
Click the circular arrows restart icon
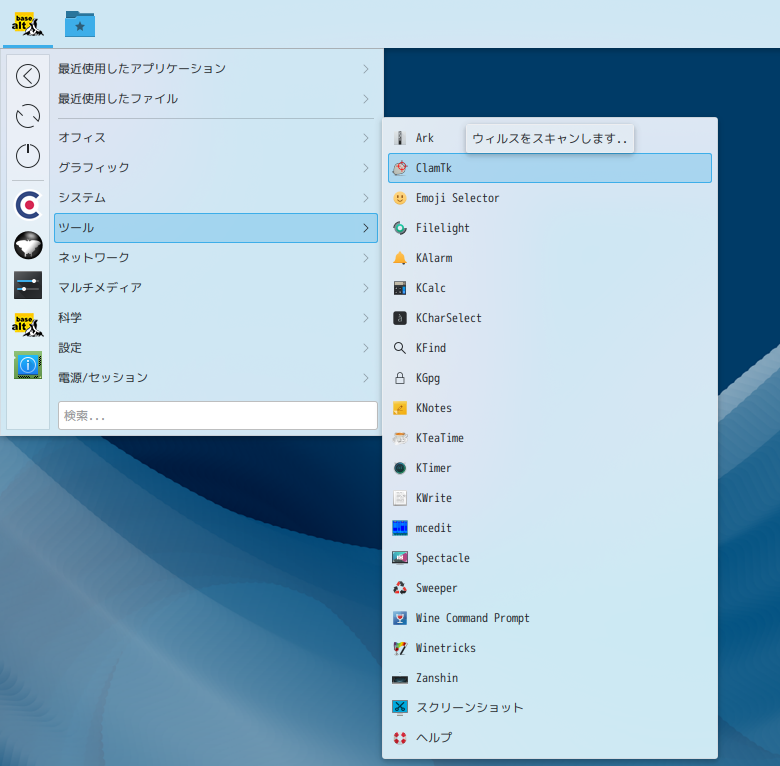click(x=28, y=116)
